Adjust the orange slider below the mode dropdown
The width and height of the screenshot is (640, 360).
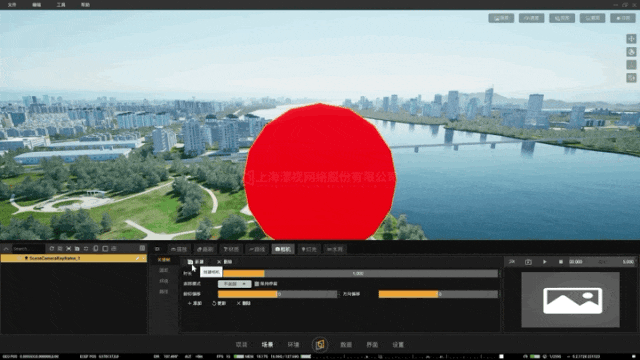(278, 294)
